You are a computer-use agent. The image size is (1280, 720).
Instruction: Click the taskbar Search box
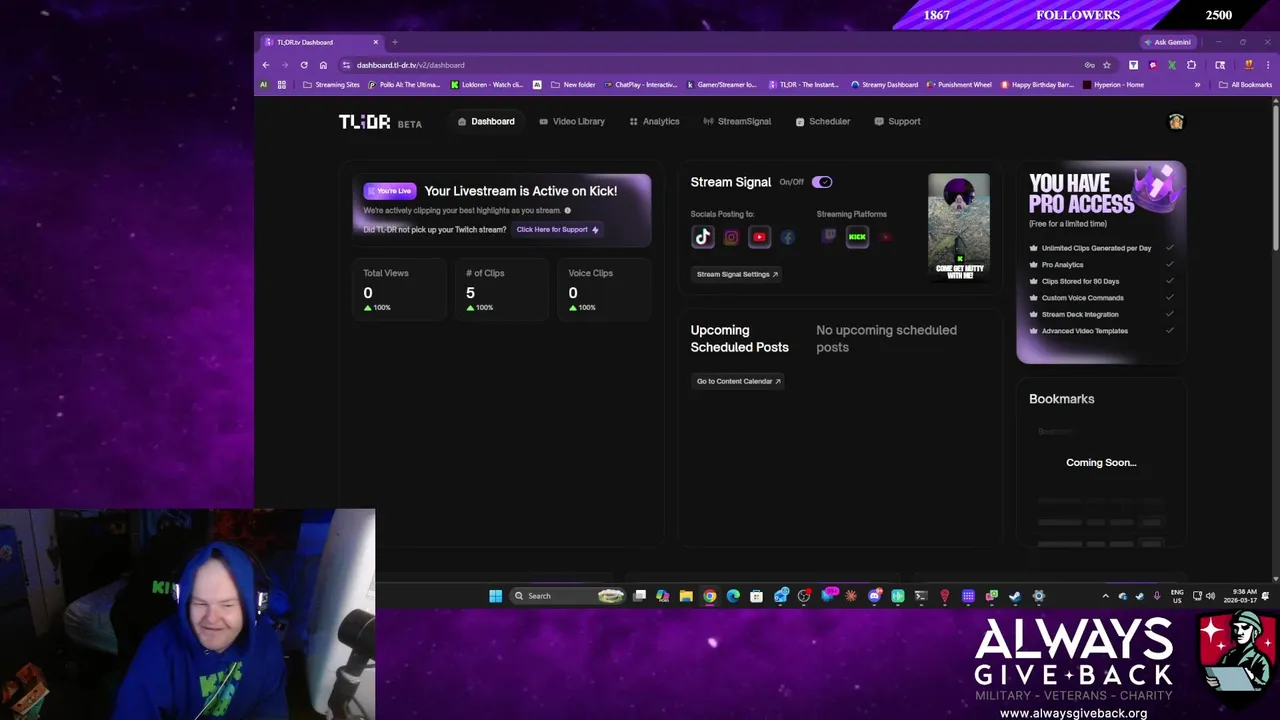coord(568,596)
